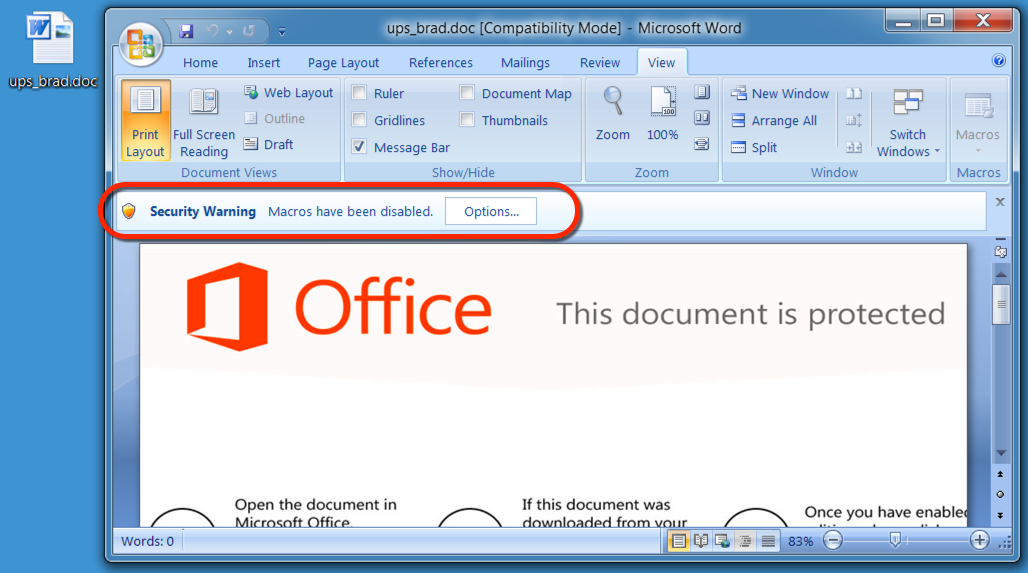Select Full Screen Reading status bar icon
The height and width of the screenshot is (573, 1028).
click(701, 541)
